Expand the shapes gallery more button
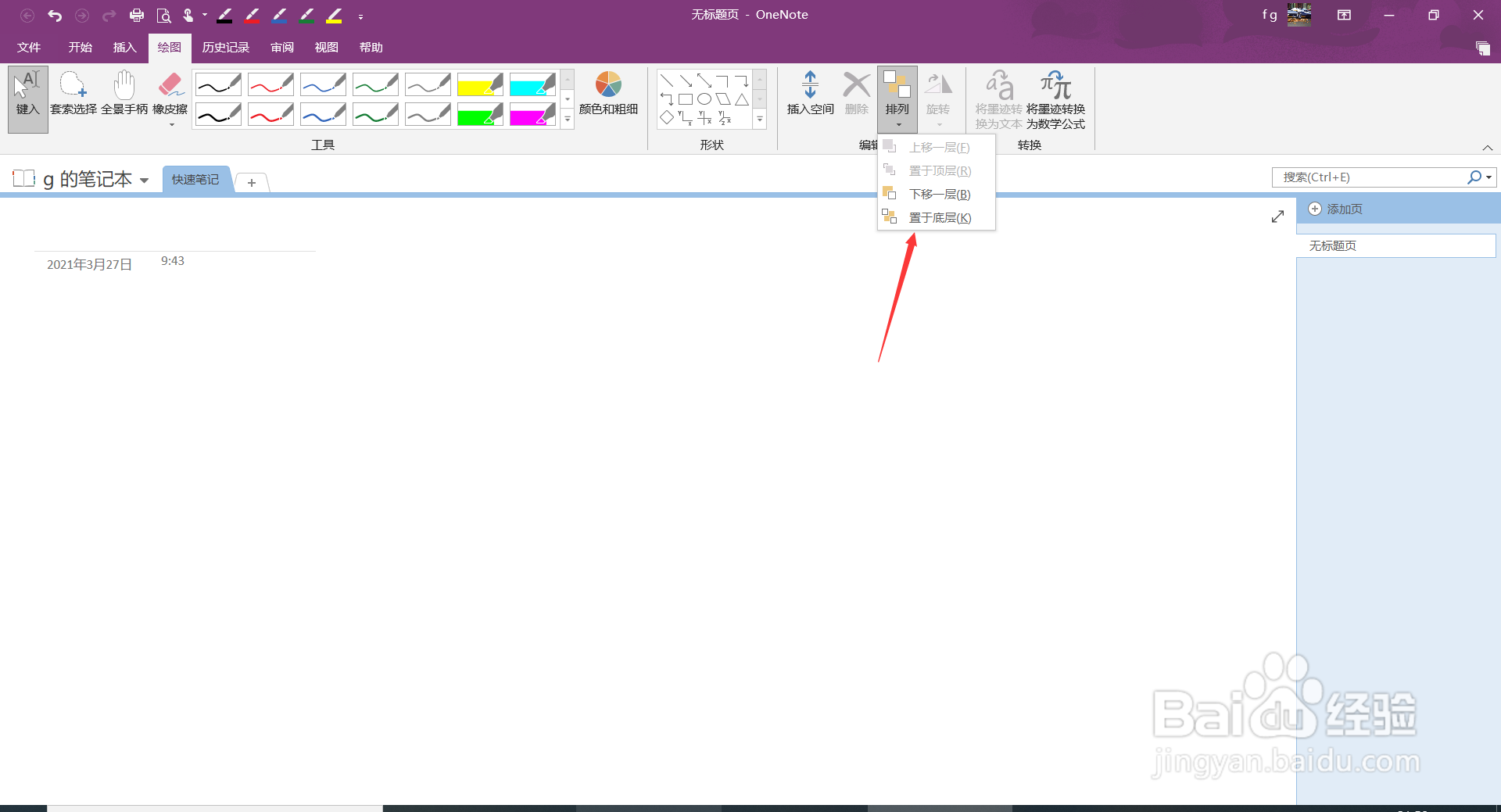This screenshot has height=812, width=1501. tap(760, 119)
